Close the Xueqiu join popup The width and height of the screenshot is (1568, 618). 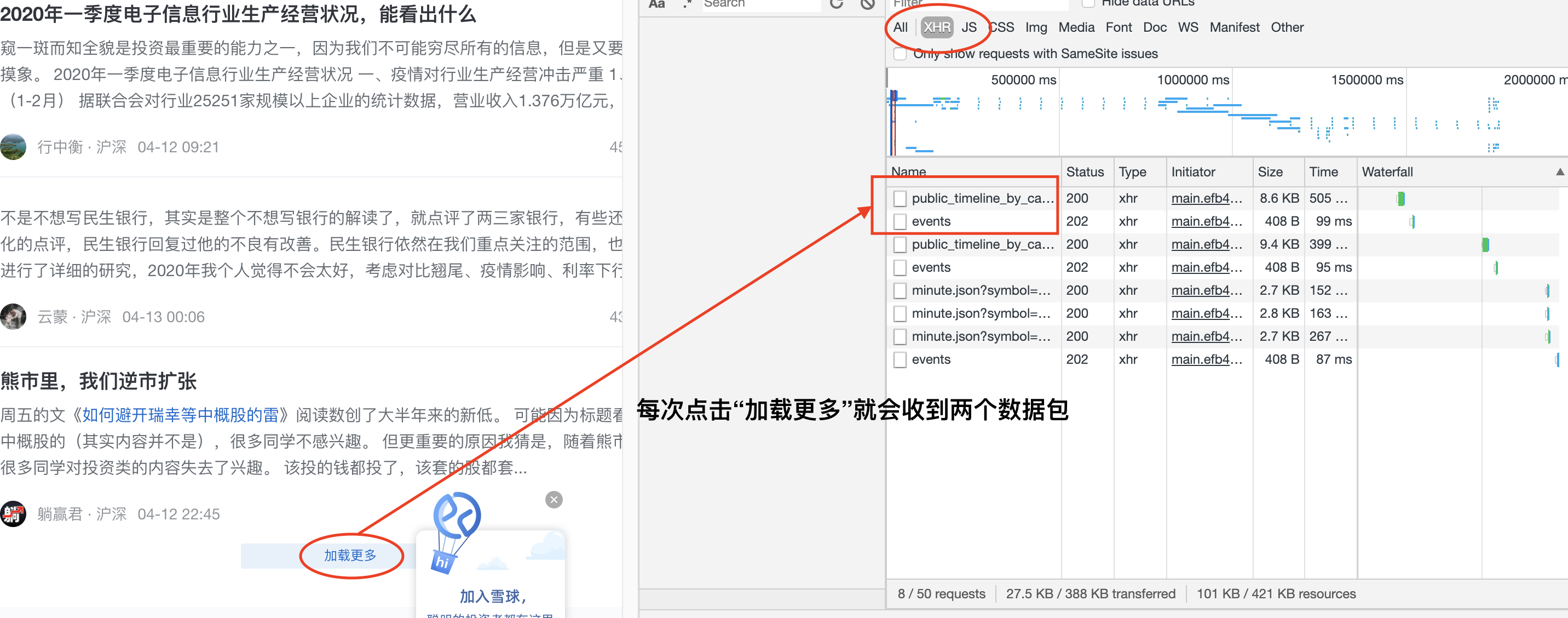click(554, 500)
